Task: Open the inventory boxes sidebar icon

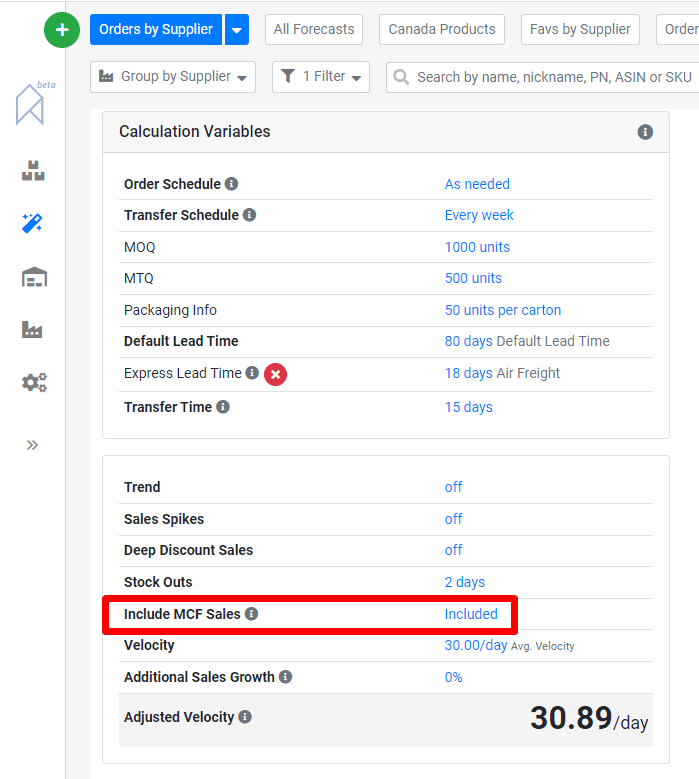Action: click(33, 171)
